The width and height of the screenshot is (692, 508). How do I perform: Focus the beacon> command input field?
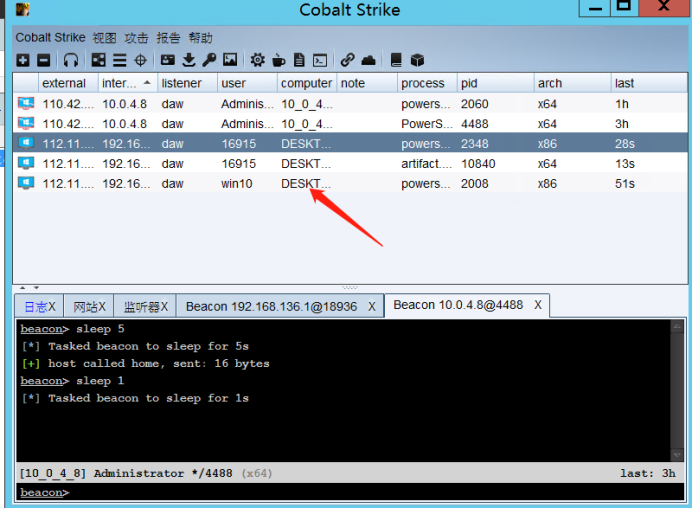350,492
